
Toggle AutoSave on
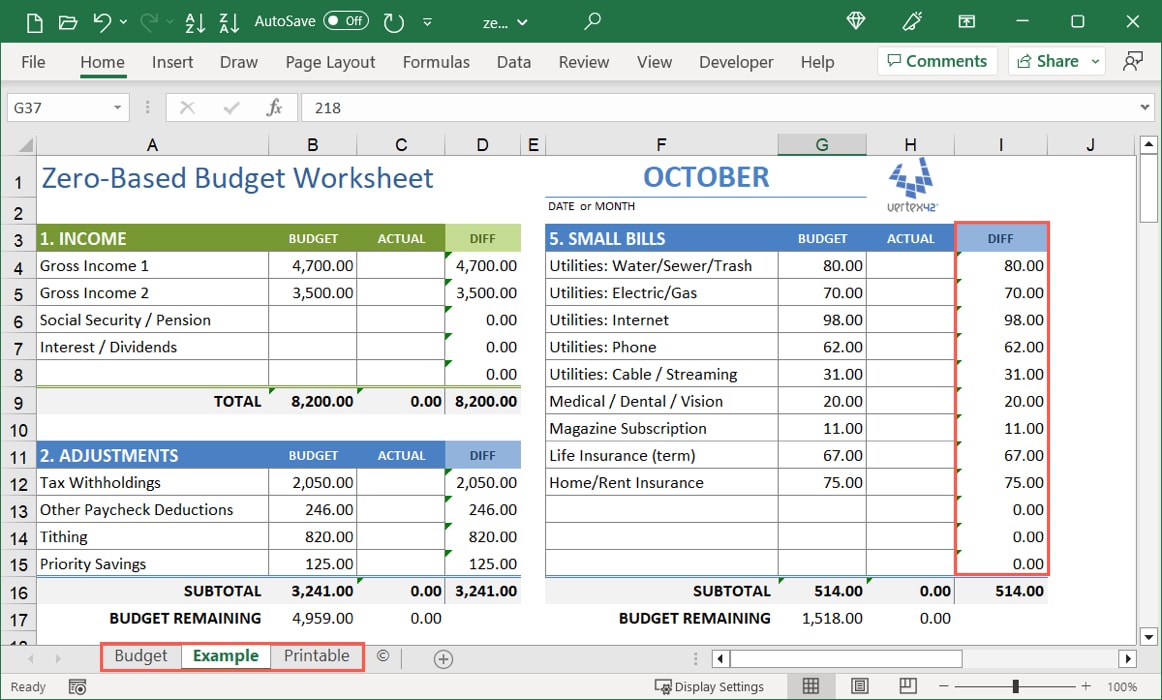[x=347, y=20]
